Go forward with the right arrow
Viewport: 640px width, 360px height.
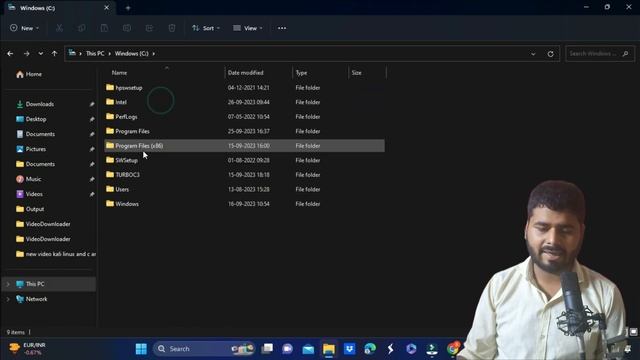pyautogui.click(x=27, y=53)
